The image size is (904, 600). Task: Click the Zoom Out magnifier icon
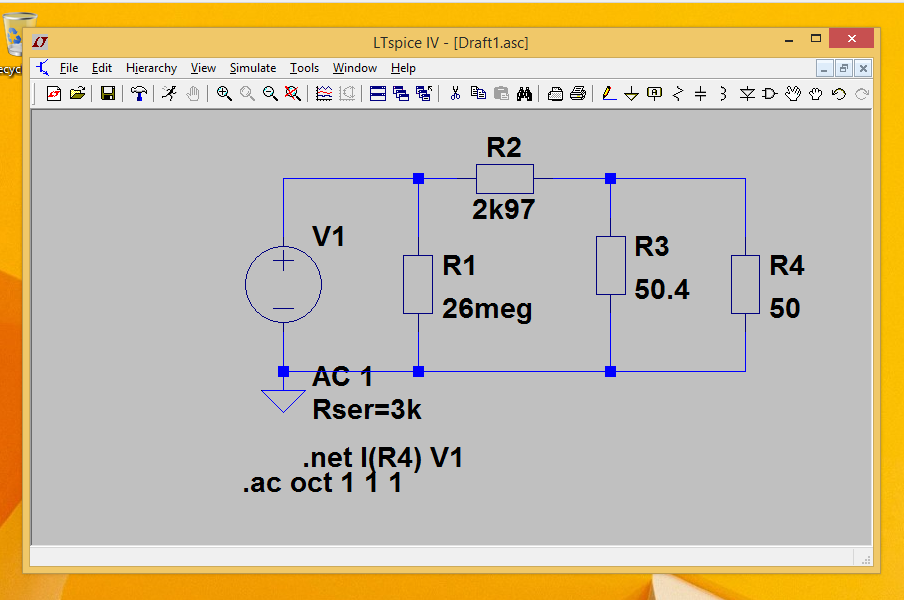[270, 93]
